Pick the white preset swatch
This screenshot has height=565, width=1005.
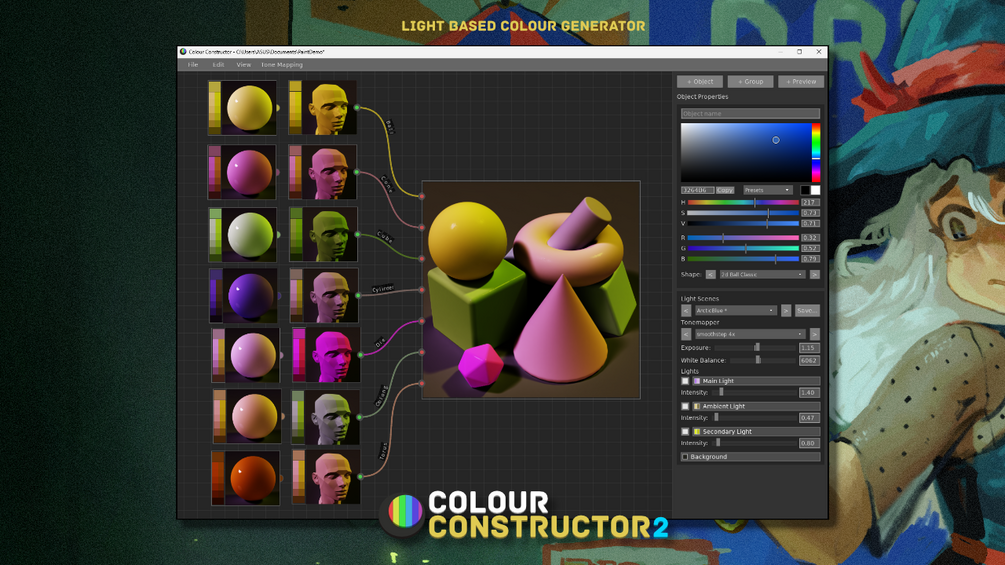tap(815, 190)
